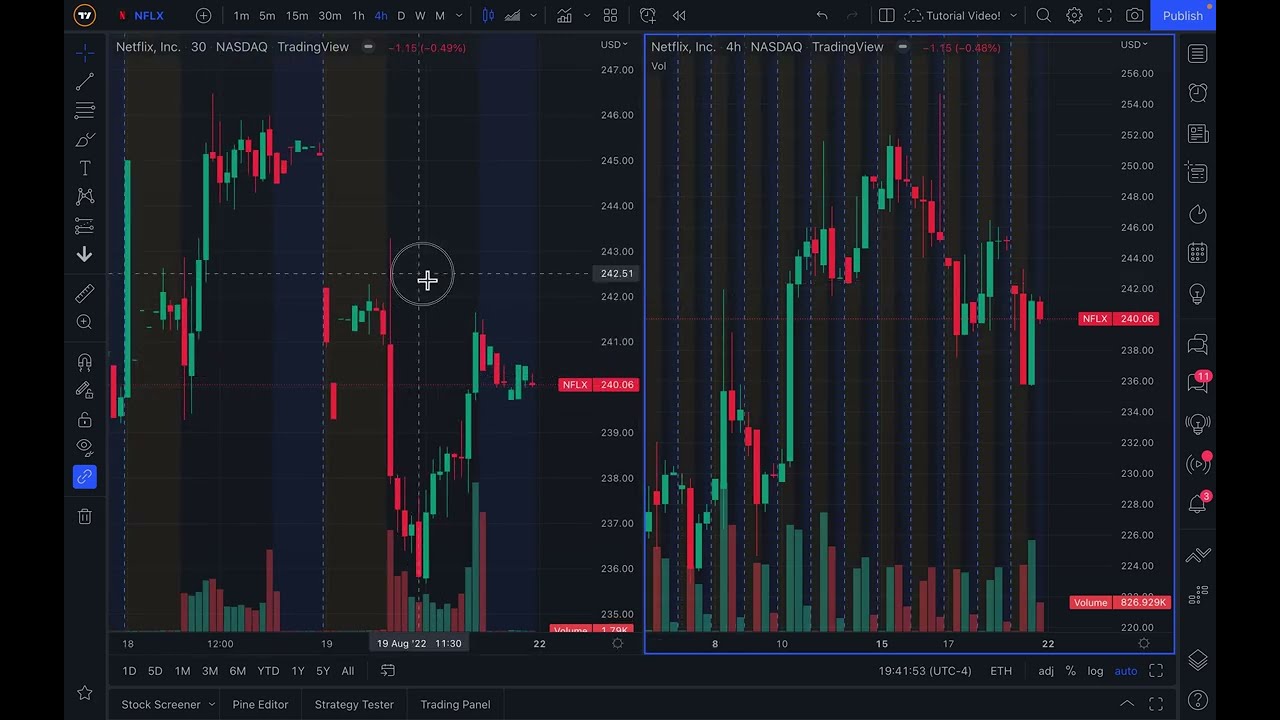Select the Text annotation tool
This screenshot has width=1280, height=720.
(x=85, y=168)
